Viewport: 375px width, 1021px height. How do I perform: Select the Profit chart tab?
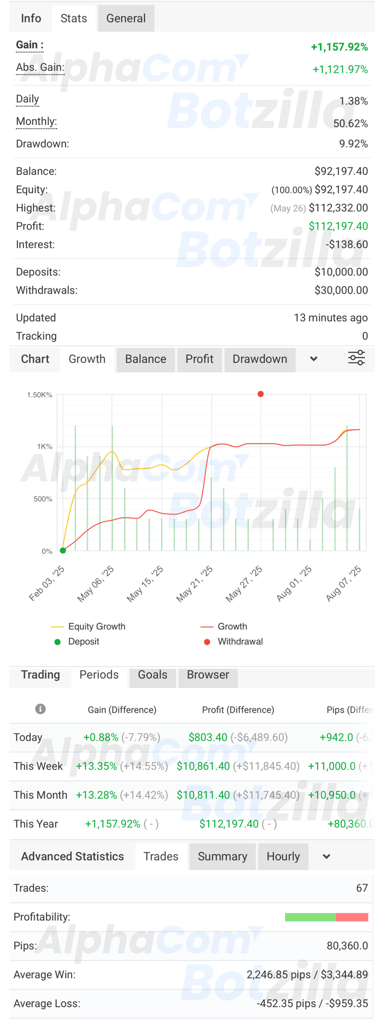click(x=199, y=359)
